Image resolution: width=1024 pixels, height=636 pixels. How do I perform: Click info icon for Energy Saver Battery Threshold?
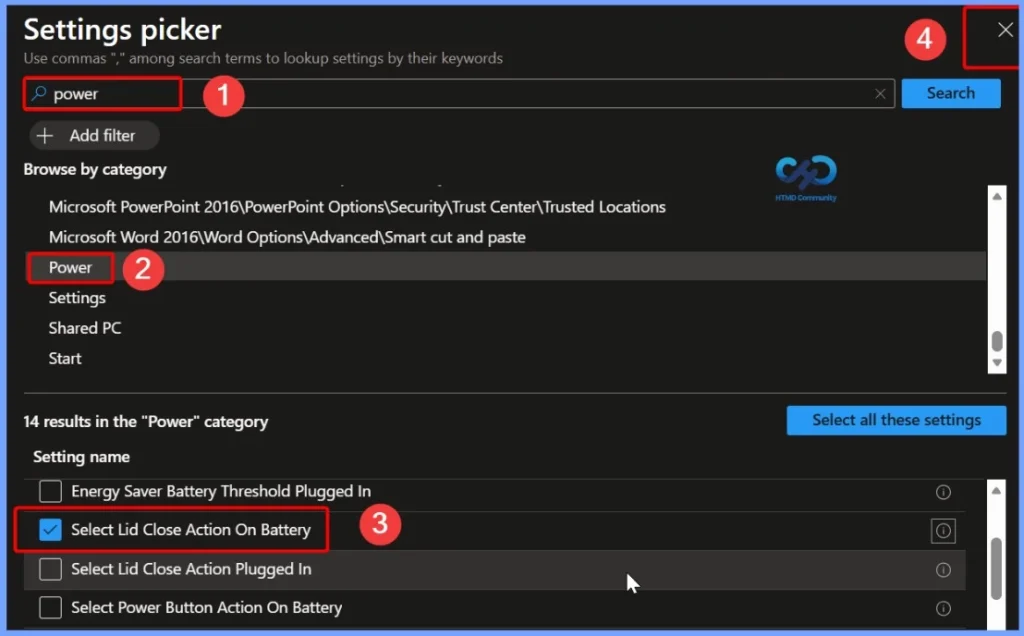[x=942, y=491]
